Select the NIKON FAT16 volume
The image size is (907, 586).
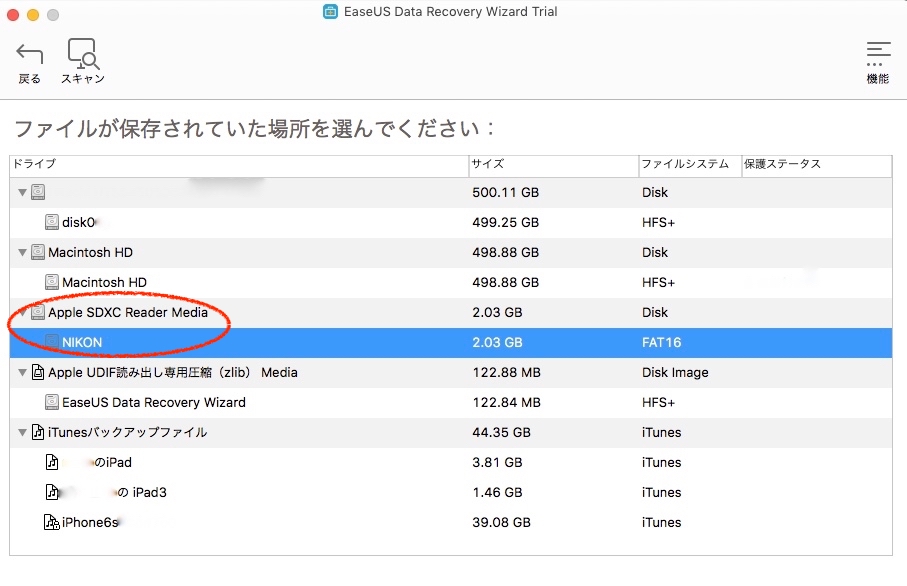[451, 342]
